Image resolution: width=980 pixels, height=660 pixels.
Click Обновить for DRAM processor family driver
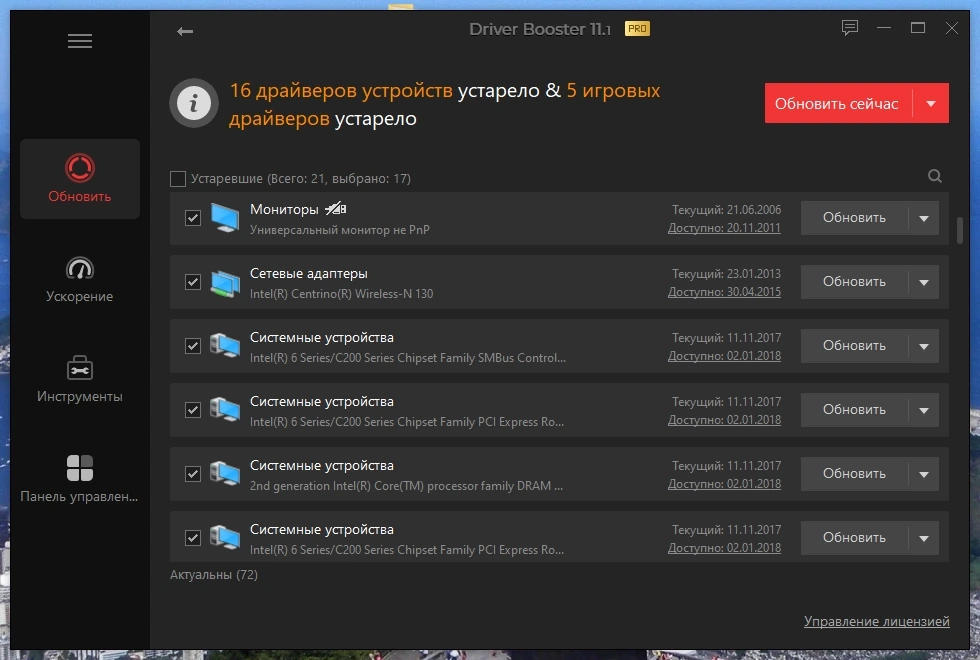coord(854,474)
